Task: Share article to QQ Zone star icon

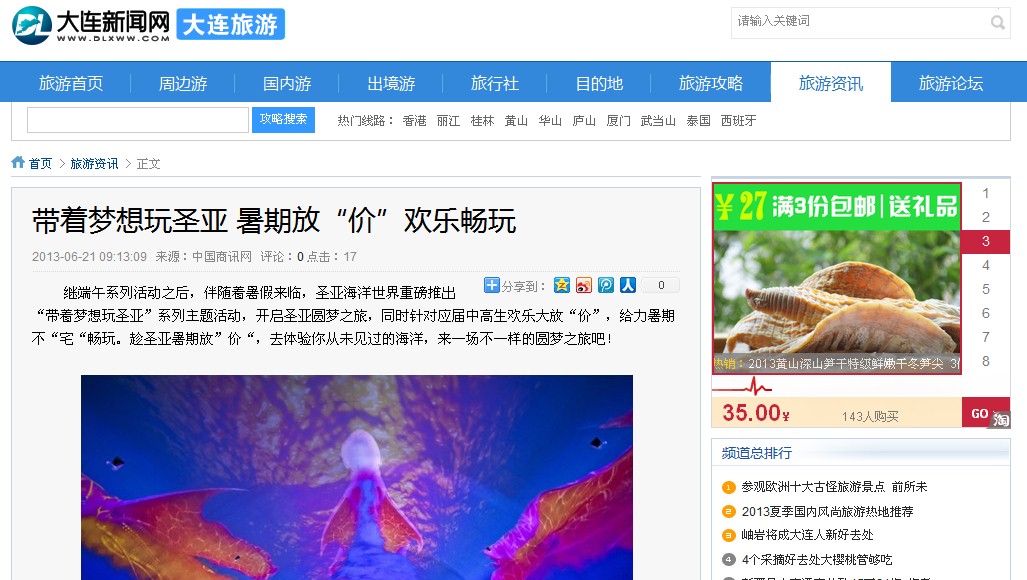Action: pos(561,285)
